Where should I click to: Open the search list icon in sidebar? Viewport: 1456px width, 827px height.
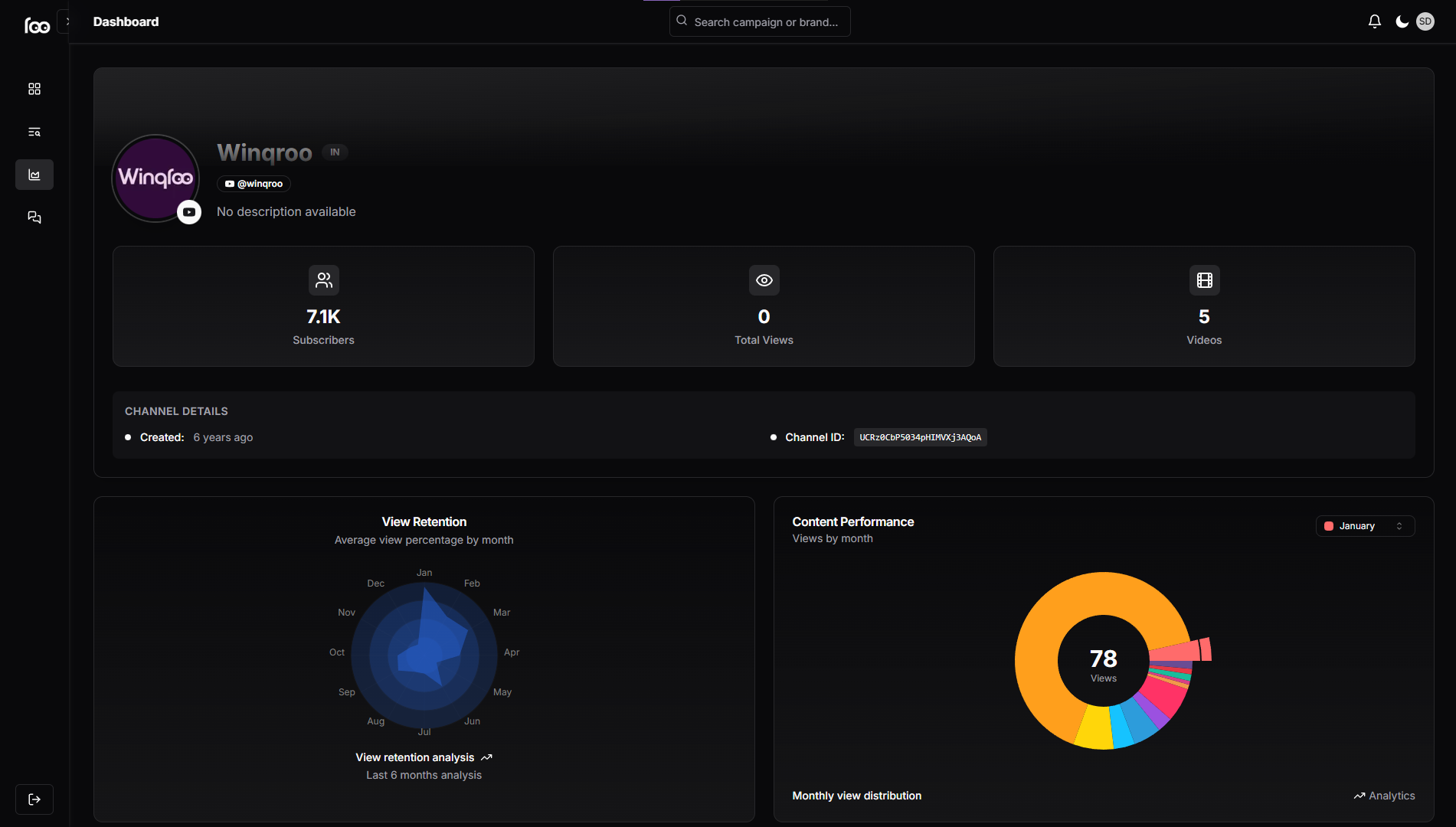pos(34,132)
